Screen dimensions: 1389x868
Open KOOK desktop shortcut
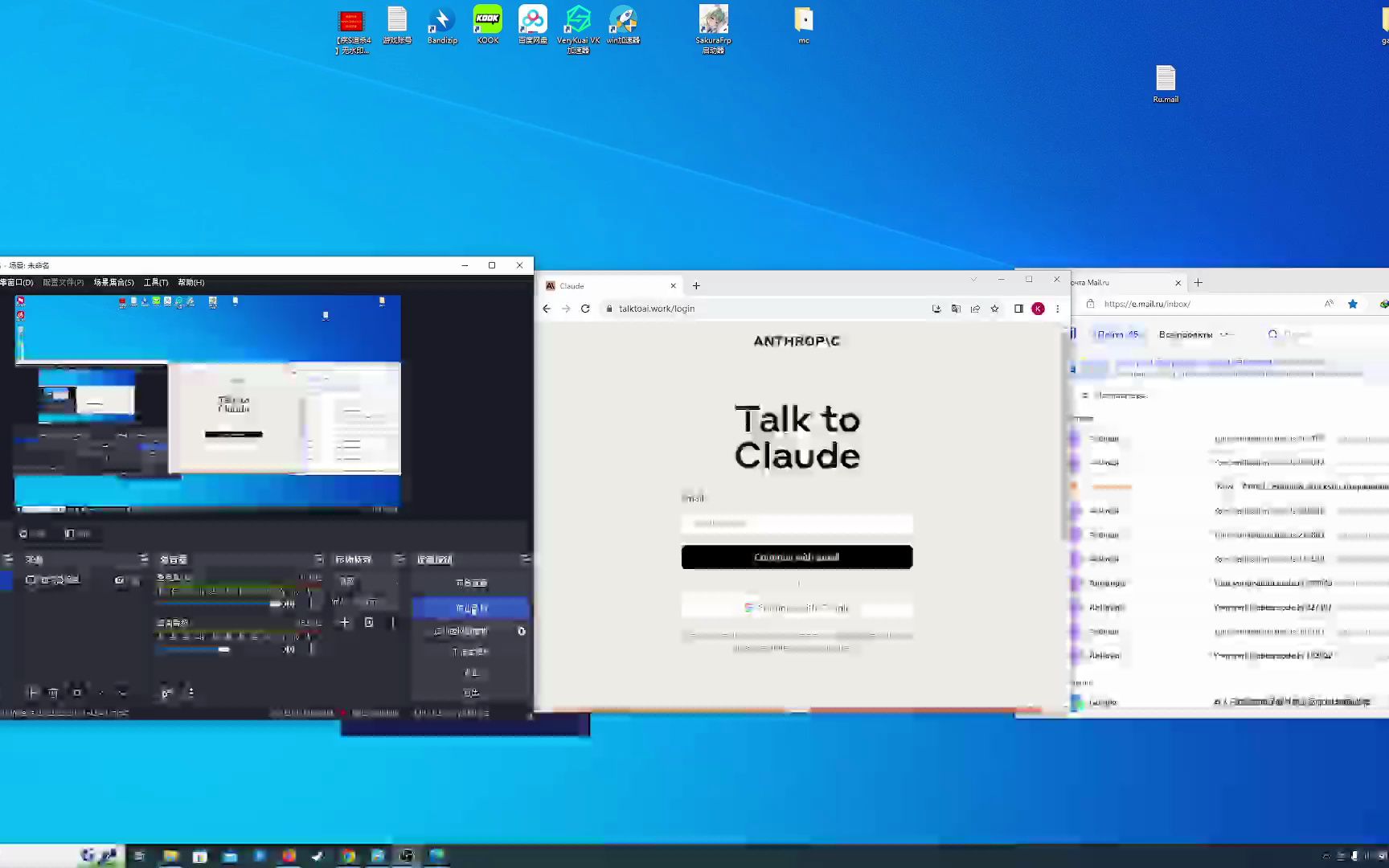coord(487,25)
